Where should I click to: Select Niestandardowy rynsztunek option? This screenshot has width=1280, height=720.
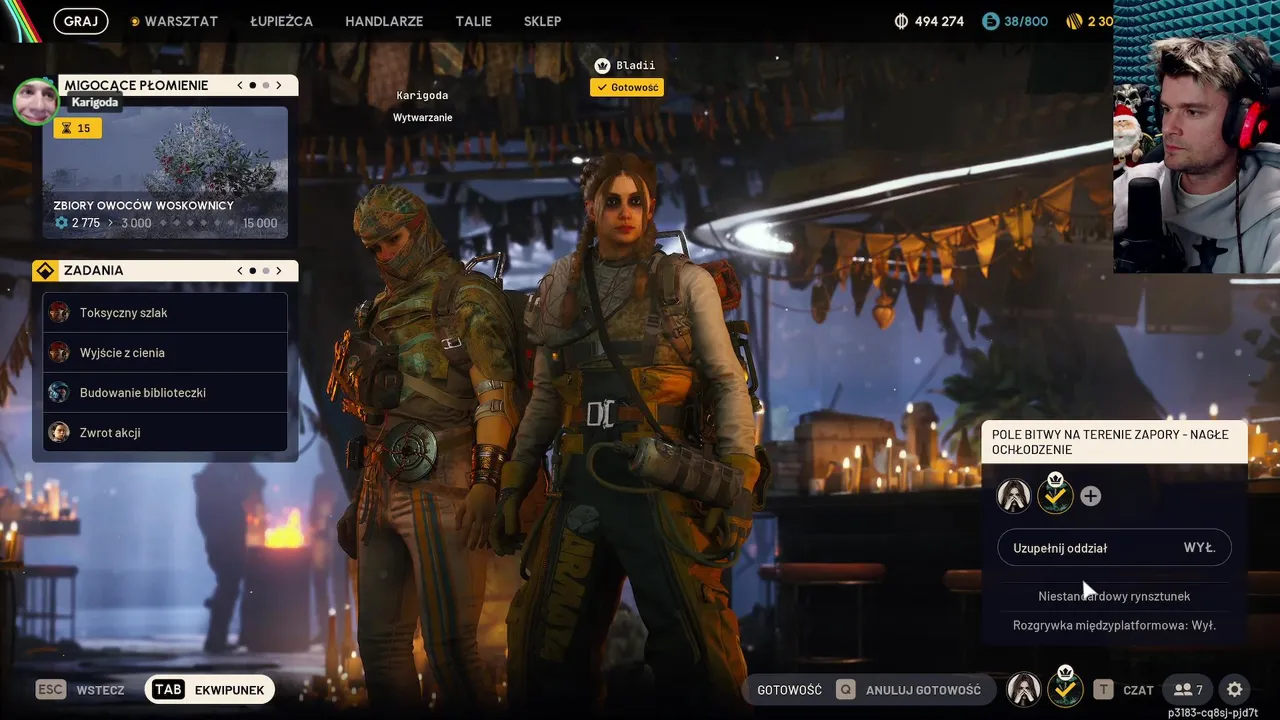[1114, 596]
